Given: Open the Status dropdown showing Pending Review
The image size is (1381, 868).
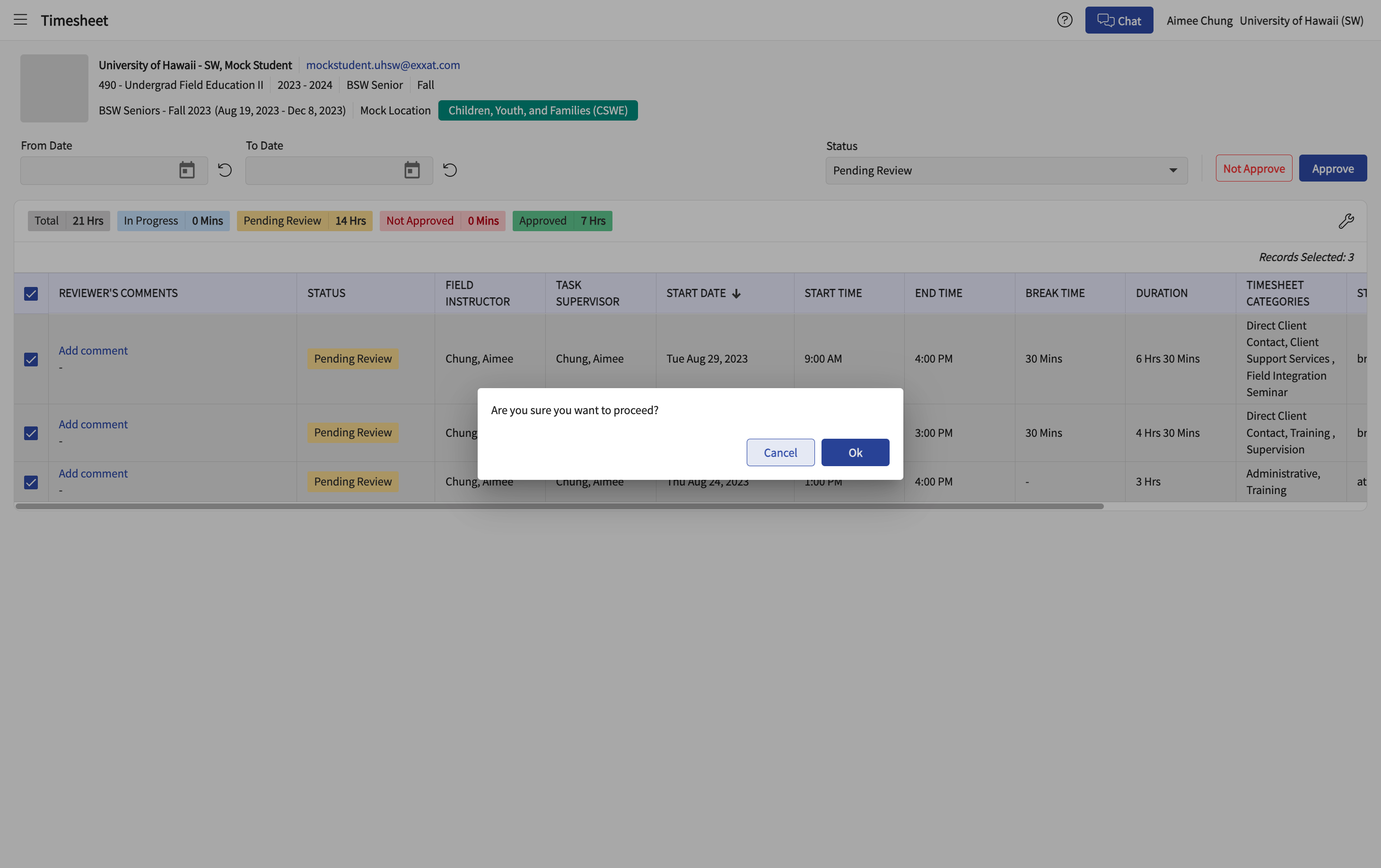Looking at the screenshot, I should (1006, 170).
